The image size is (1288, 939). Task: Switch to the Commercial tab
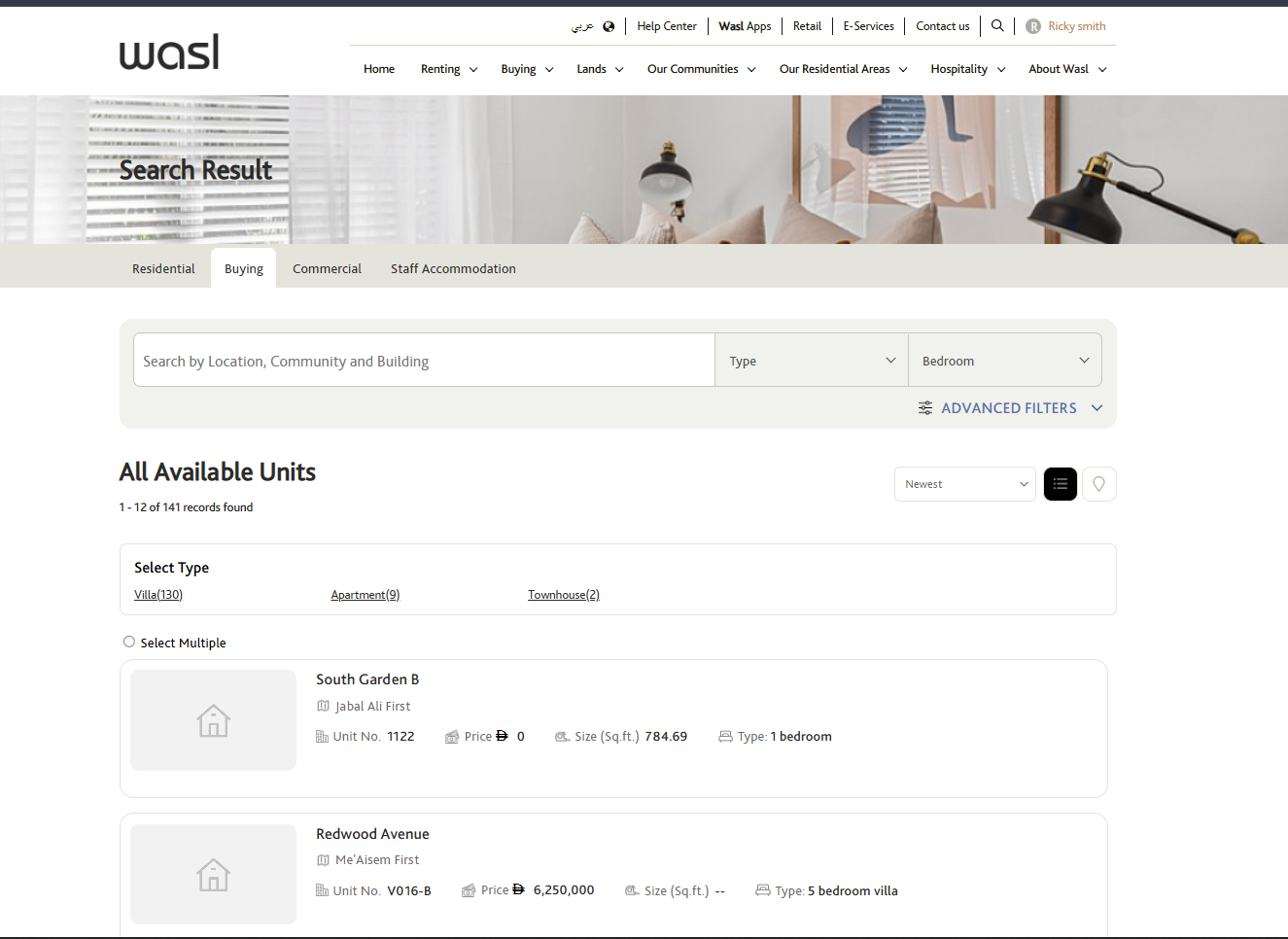[327, 269]
